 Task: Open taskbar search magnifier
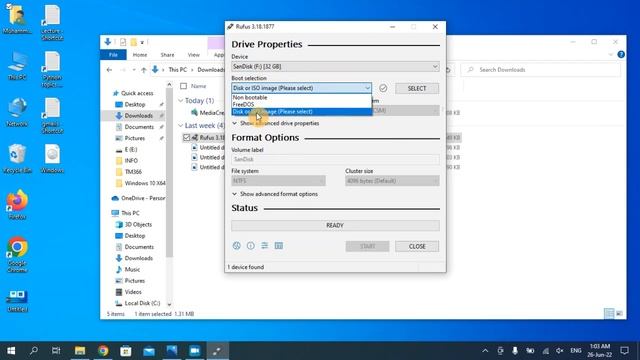tap(34, 351)
